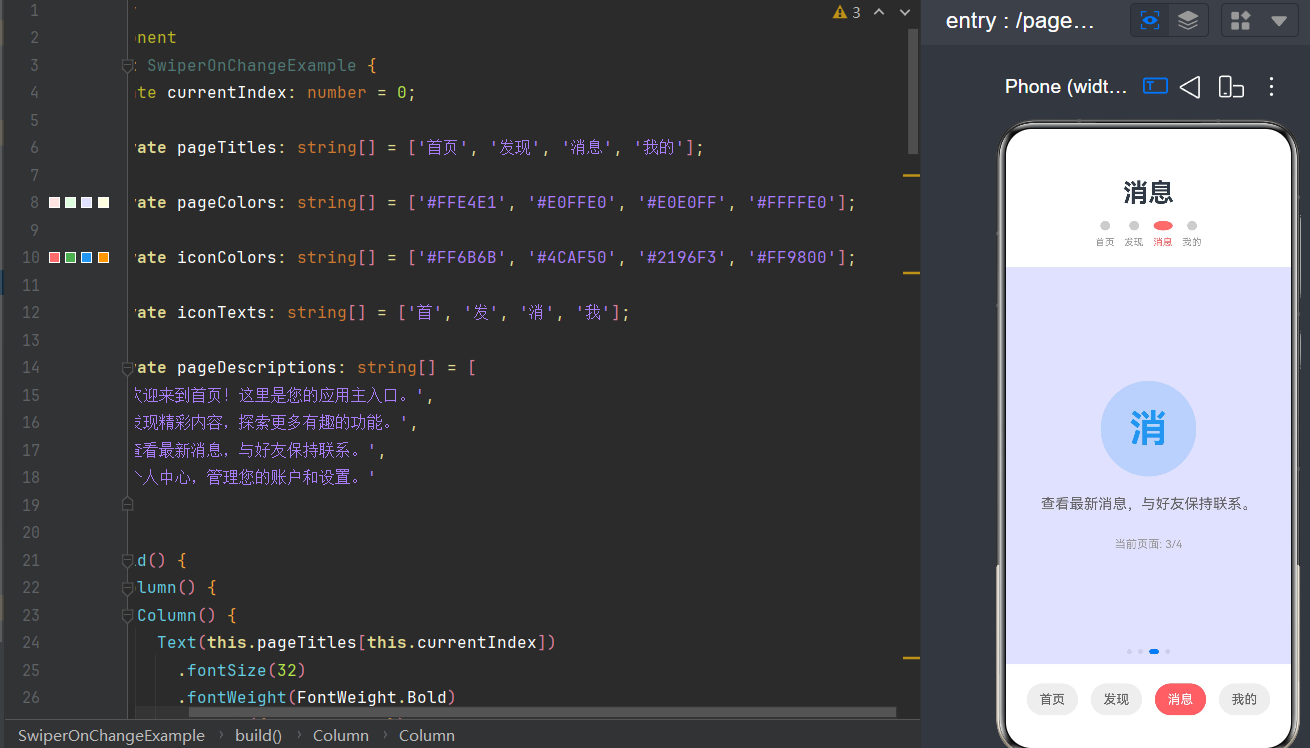The width and height of the screenshot is (1310, 748).
Task: Collapse the build() fold marker on line 21
Action: 127,560
